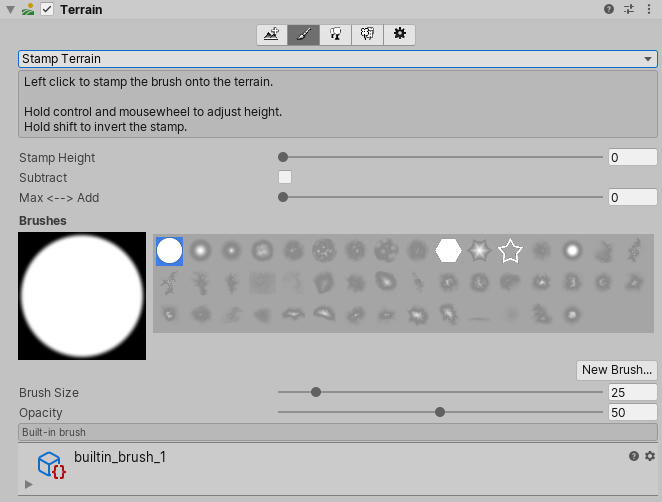Select the Create Neighbor Terrains tool

click(272, 34)
